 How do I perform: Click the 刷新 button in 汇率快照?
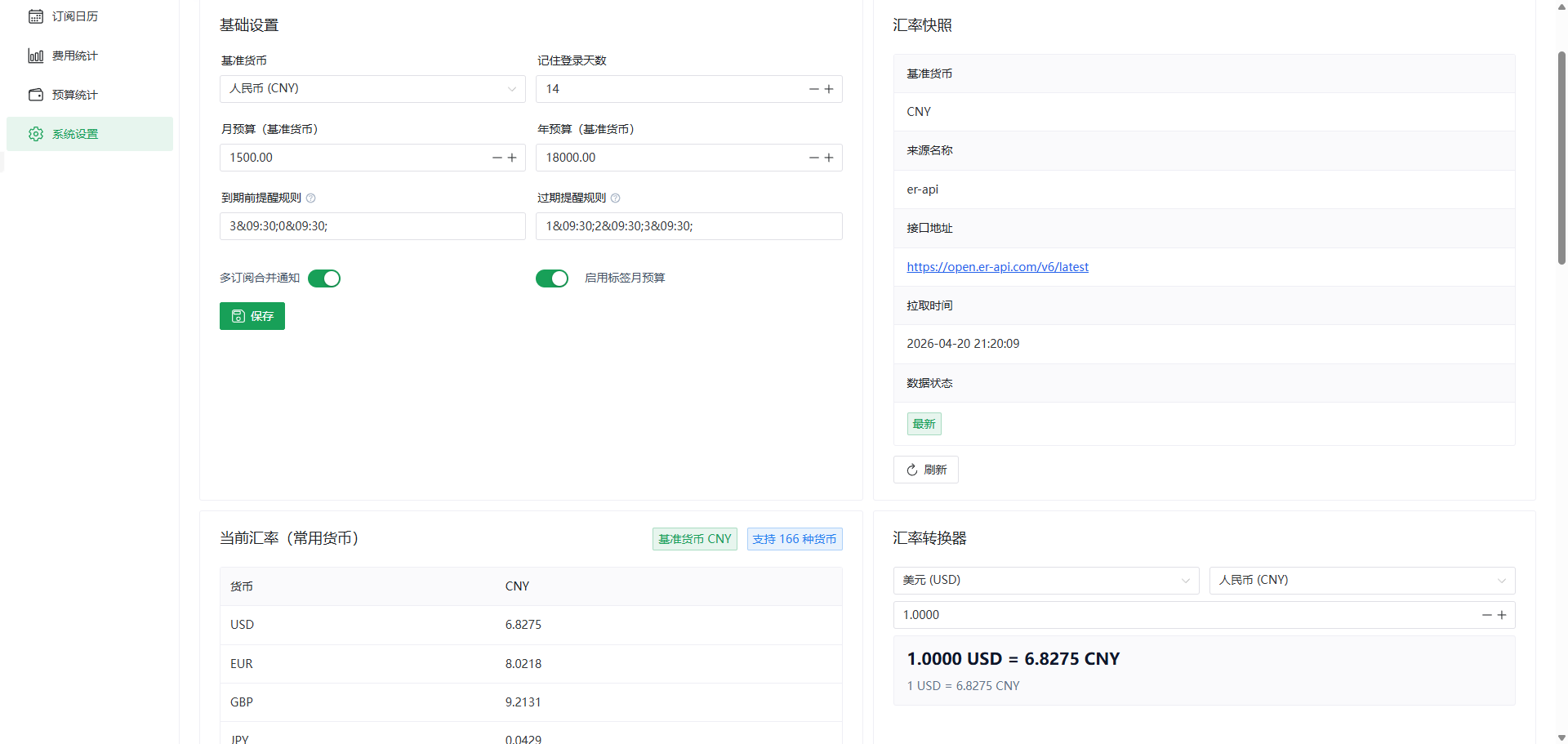(x=926, y=470)
